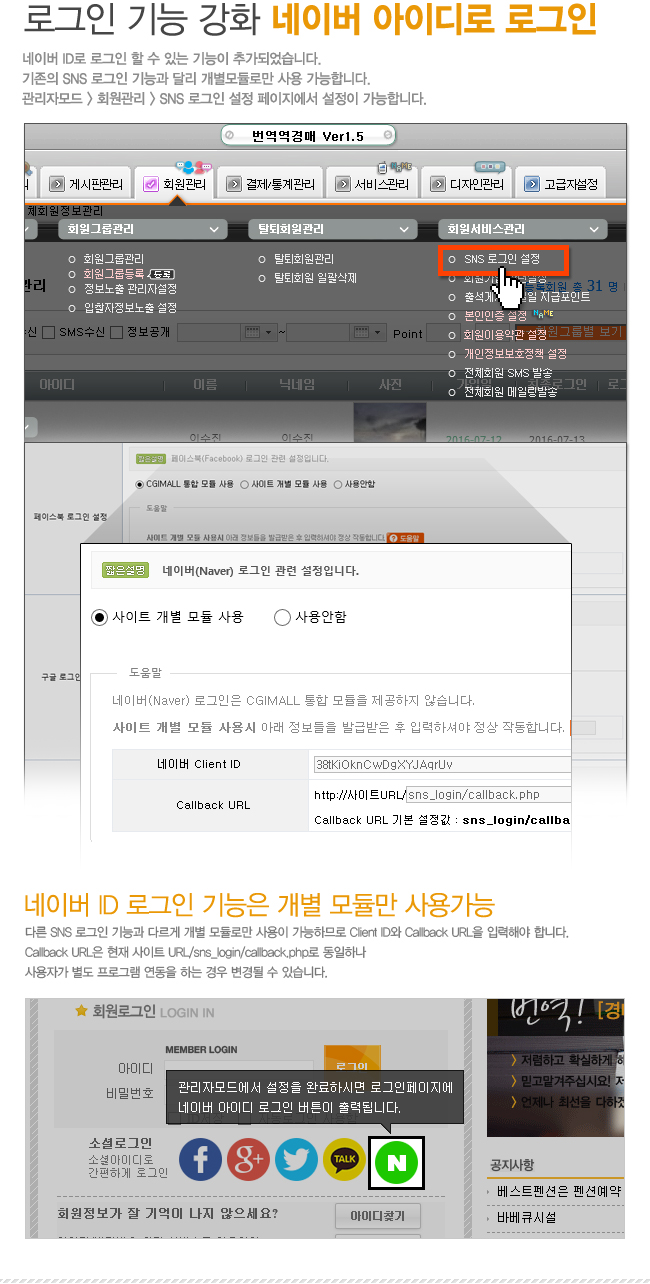Open the 게시판관리 tab
The width and height of the screenshot is (650, 1284).
[x=86, y=184]
